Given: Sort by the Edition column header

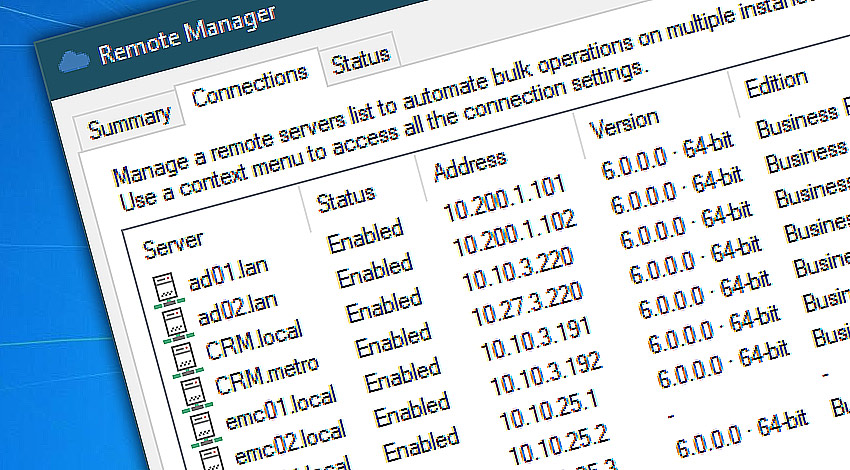Looking at the screenshot, I should (776, 84).
